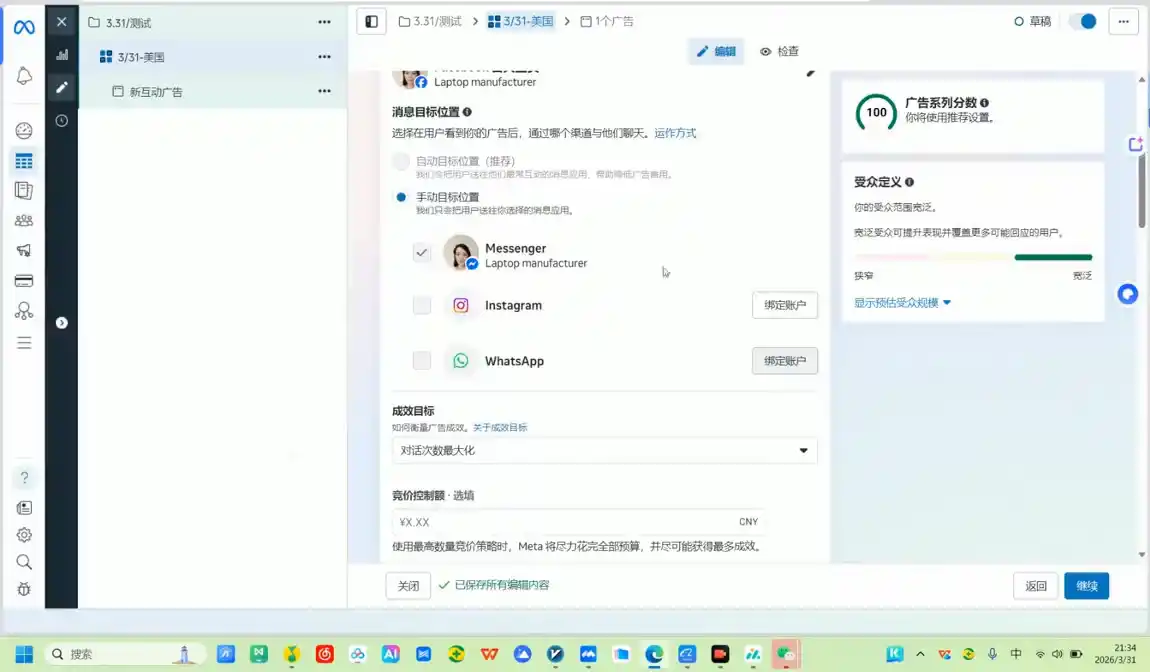Screen dimensions: 1150x672
Task: Go to 1个广告 breadcrumb
Action: pyautogui.click(x=607, y=21)
